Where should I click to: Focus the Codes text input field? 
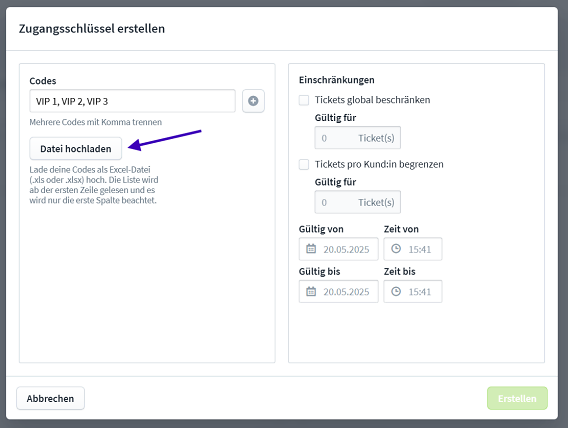133,101
